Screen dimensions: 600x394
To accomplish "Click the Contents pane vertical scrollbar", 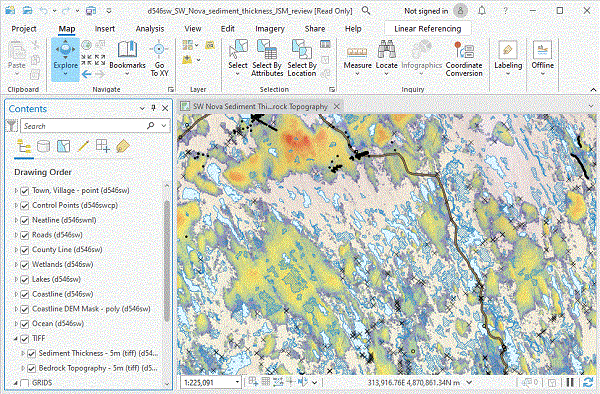I will [167, 261].
